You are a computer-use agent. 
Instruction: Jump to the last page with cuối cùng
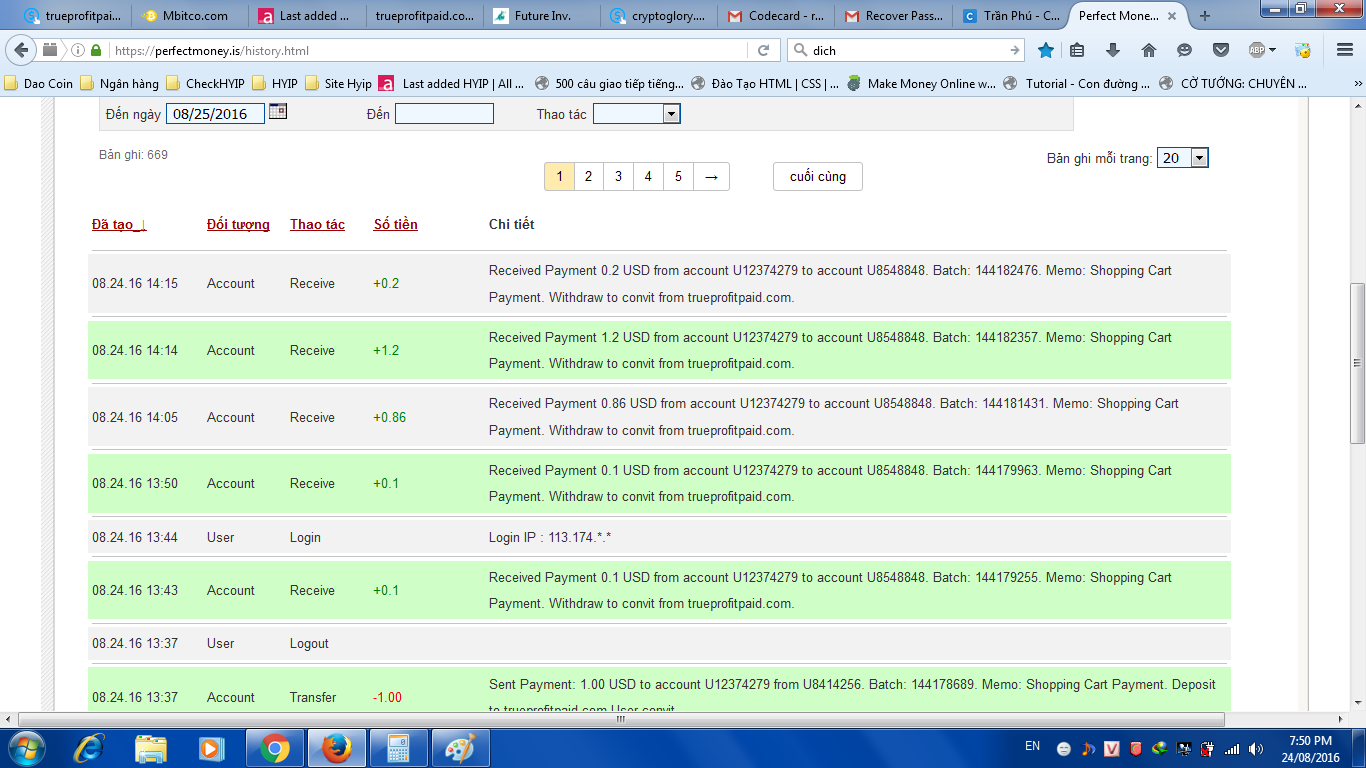coord(818,177)
